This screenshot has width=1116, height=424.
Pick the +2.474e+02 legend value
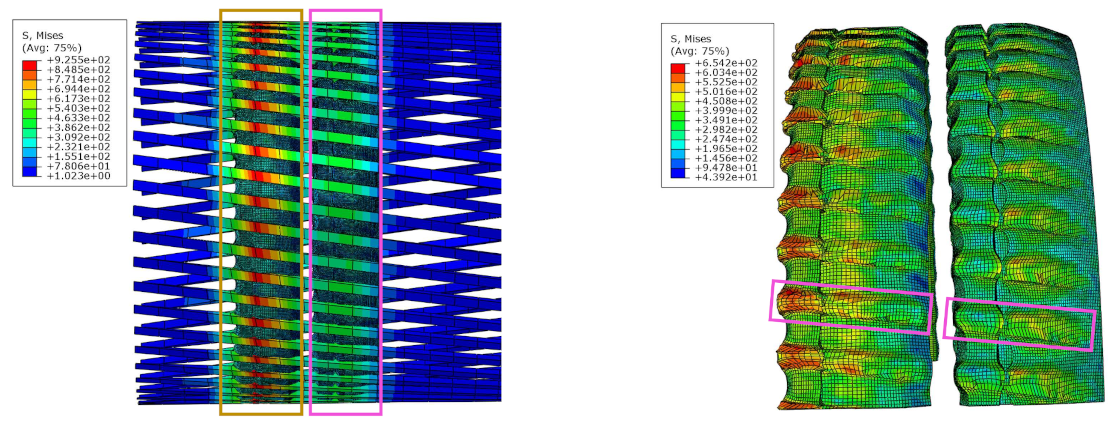[x=725, y=139]
